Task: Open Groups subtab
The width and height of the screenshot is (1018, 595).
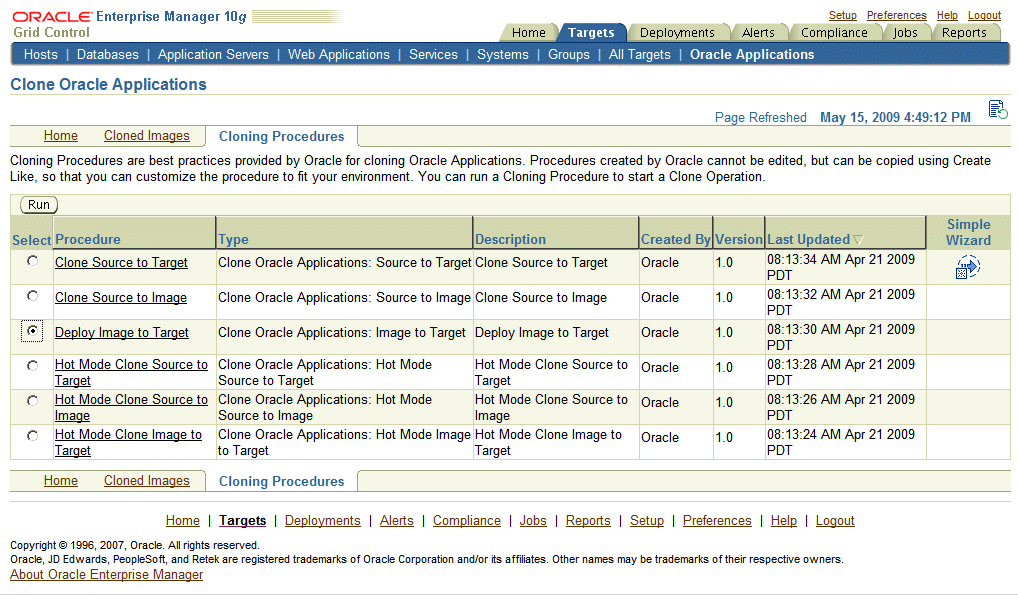Action: click(569, 55)
